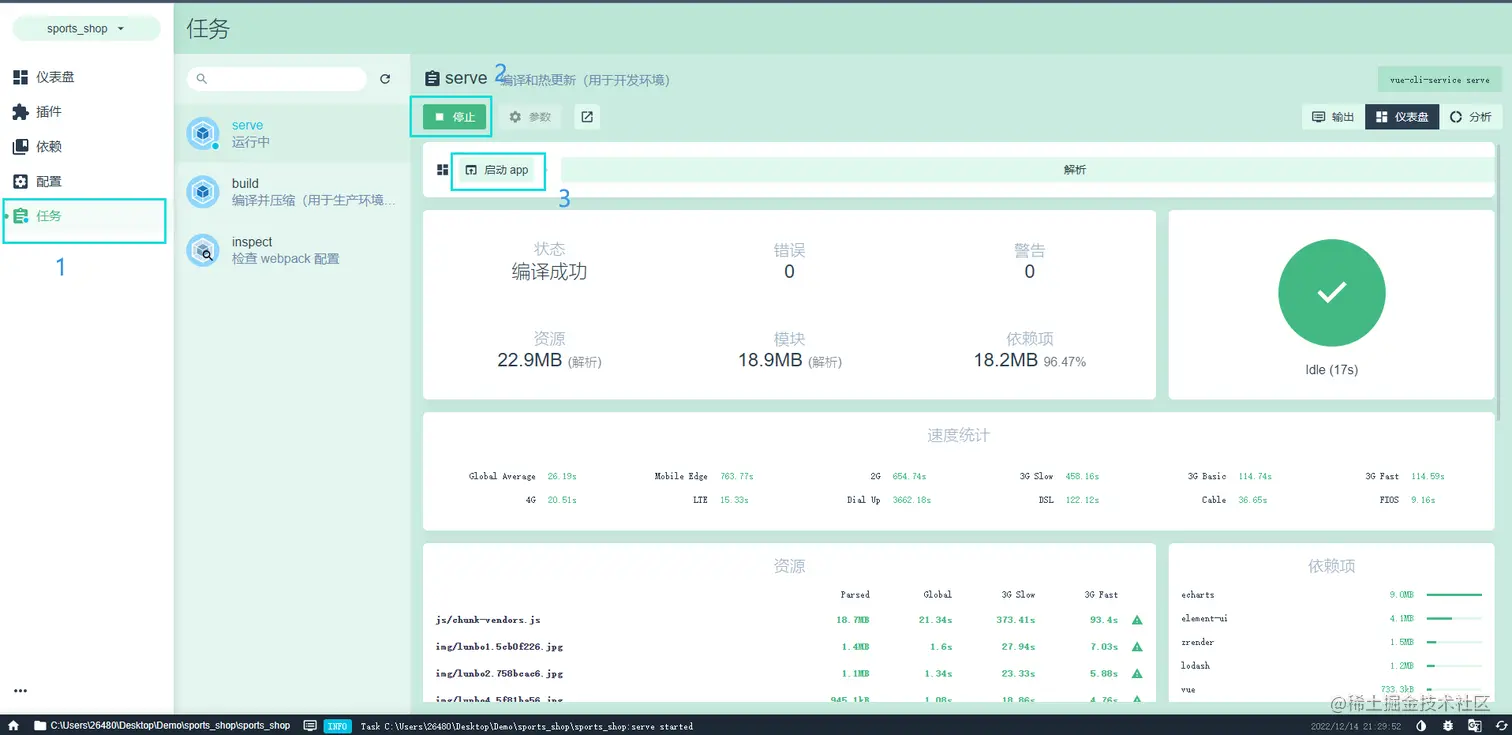Image resolution: width=1512 pixels, height=735 pixels.
Task: Click the folder icon in status bar
Action: click(40, 726)
